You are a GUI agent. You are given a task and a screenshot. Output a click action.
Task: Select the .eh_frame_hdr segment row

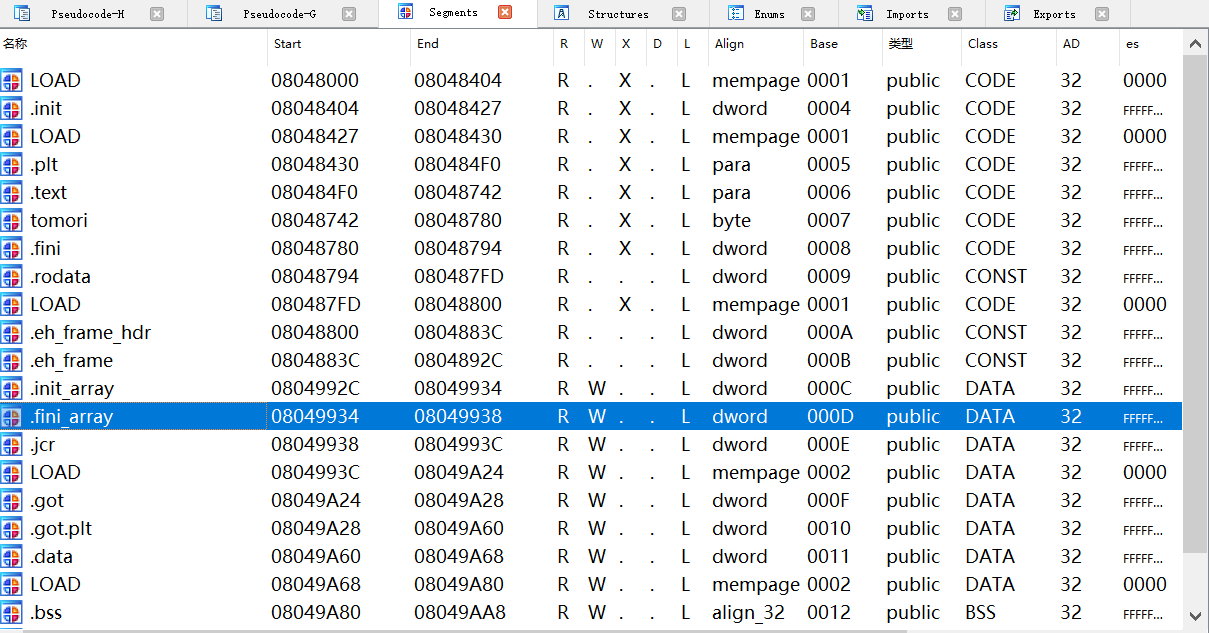pyautogui.click(x=90, y=333)
